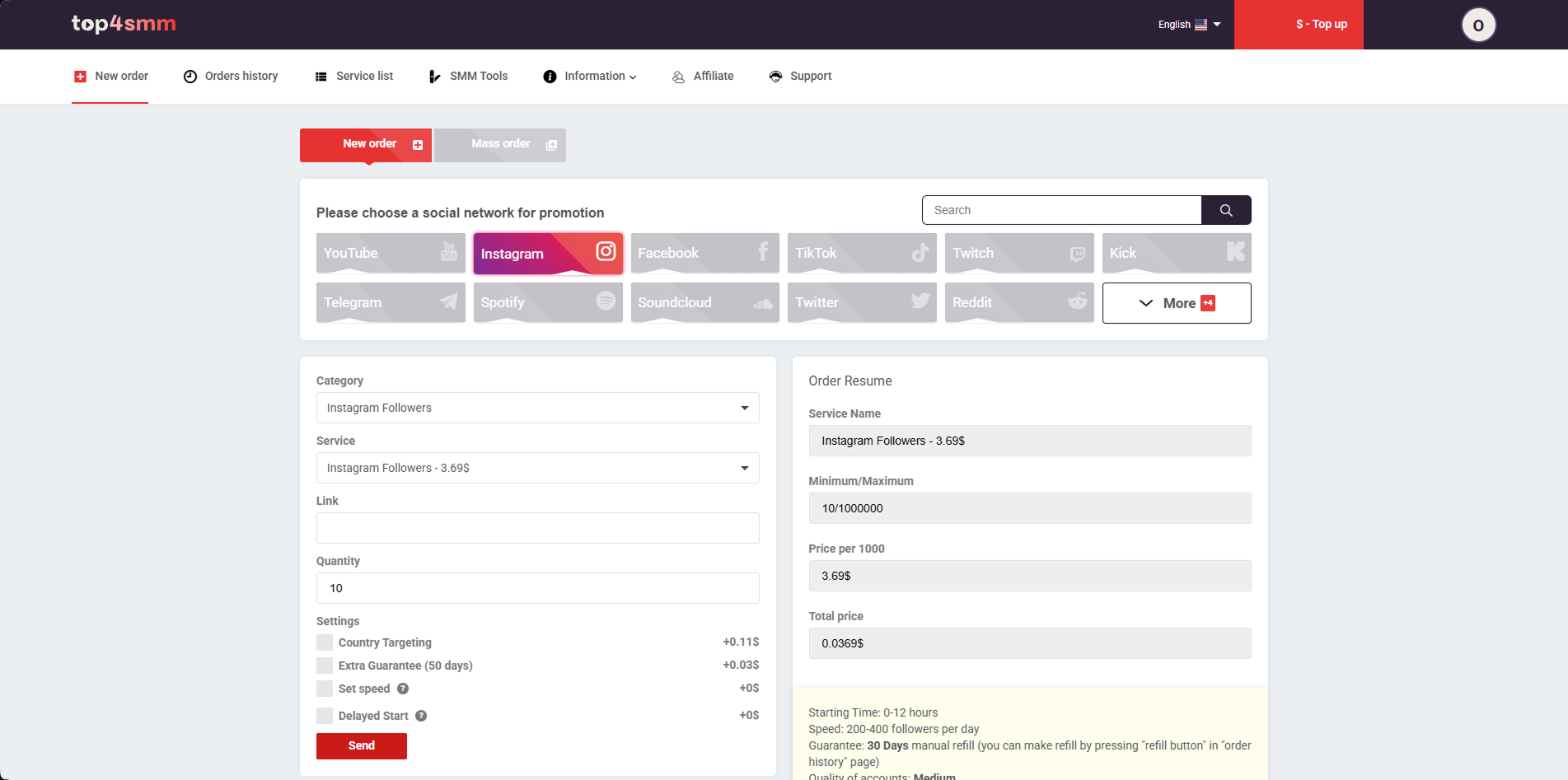Open SMM Tools page
1568x780 pixels.
(x=468, y=76)
